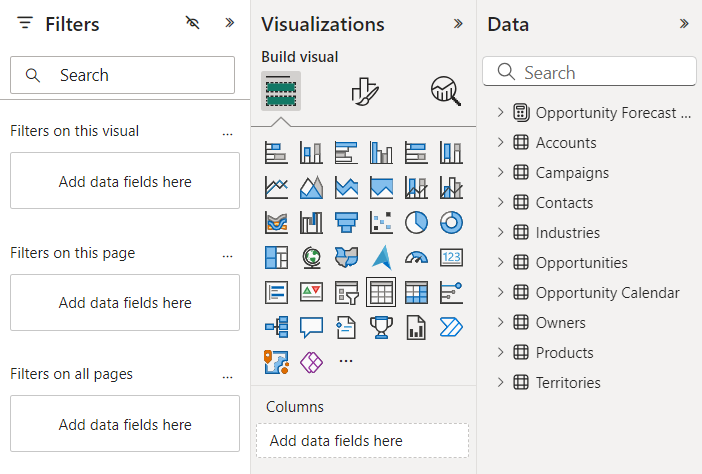Click the Data pane search box

click(x=589, y=72)
